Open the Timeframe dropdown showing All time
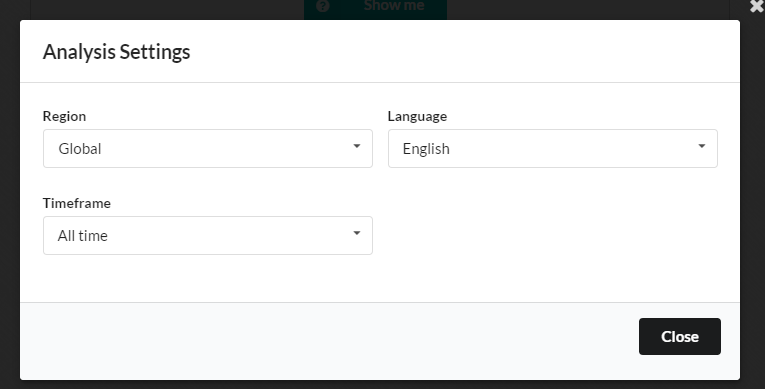Image resolution: width=765 pixels, height=389 pixels. click(208, 235)
